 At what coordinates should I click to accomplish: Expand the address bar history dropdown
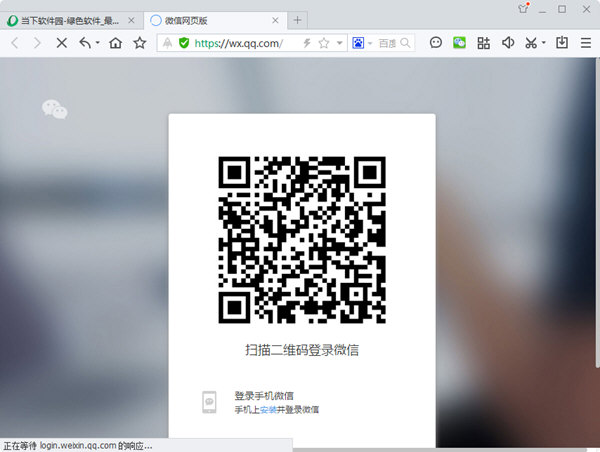click(339, 43)
